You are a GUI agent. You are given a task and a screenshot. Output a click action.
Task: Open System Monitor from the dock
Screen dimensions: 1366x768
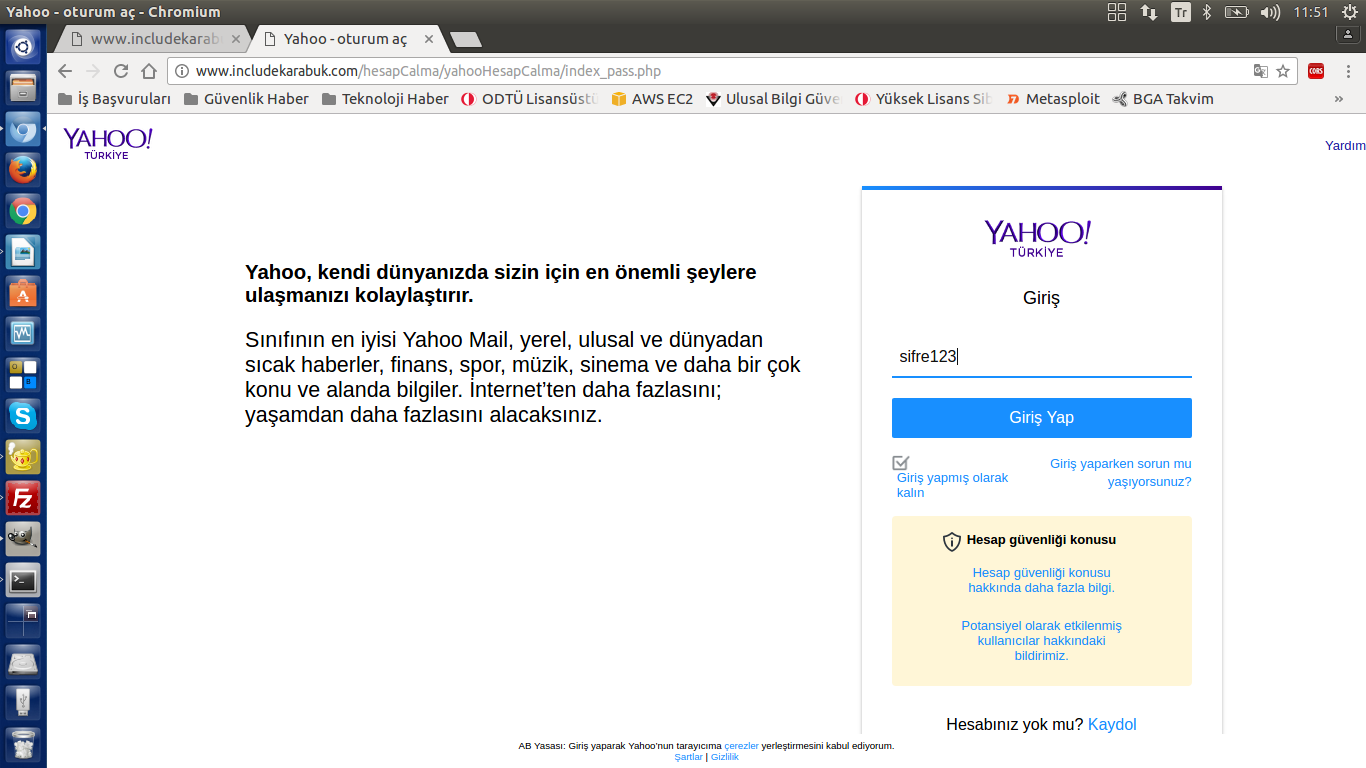pyautogui.click(x=23, y=334)
